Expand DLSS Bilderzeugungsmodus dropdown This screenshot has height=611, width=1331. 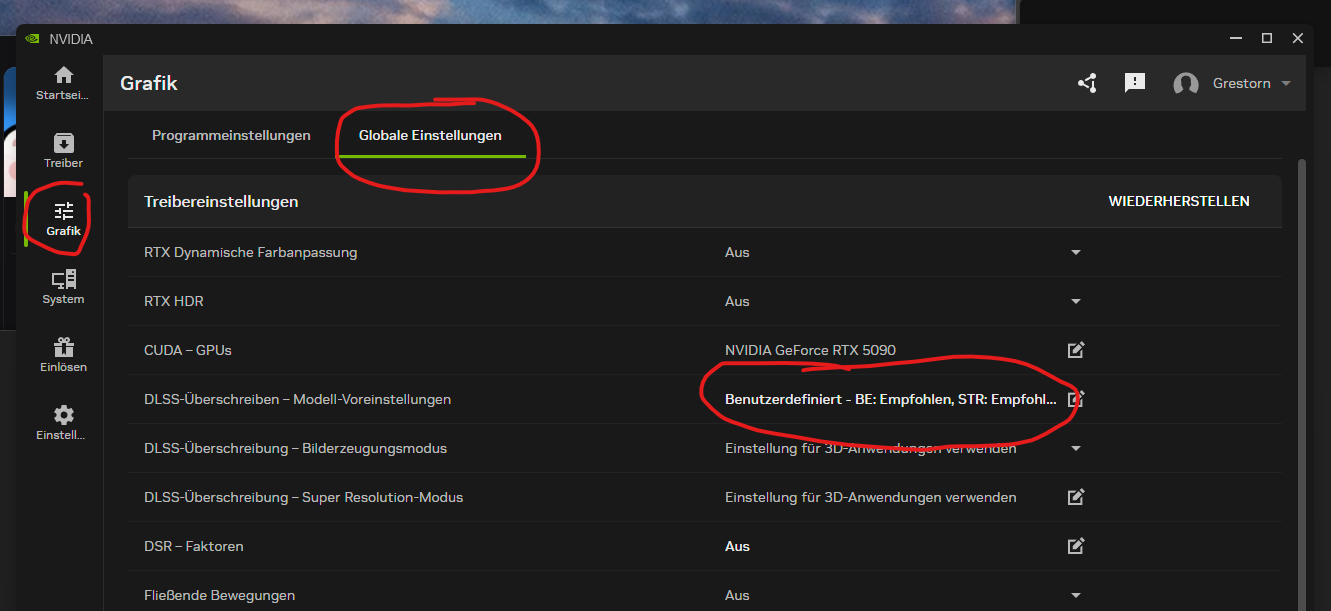pos(1076,448)
